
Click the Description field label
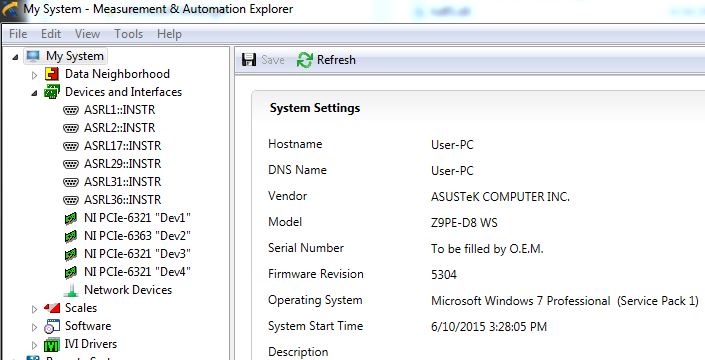(x=298, y=352)
